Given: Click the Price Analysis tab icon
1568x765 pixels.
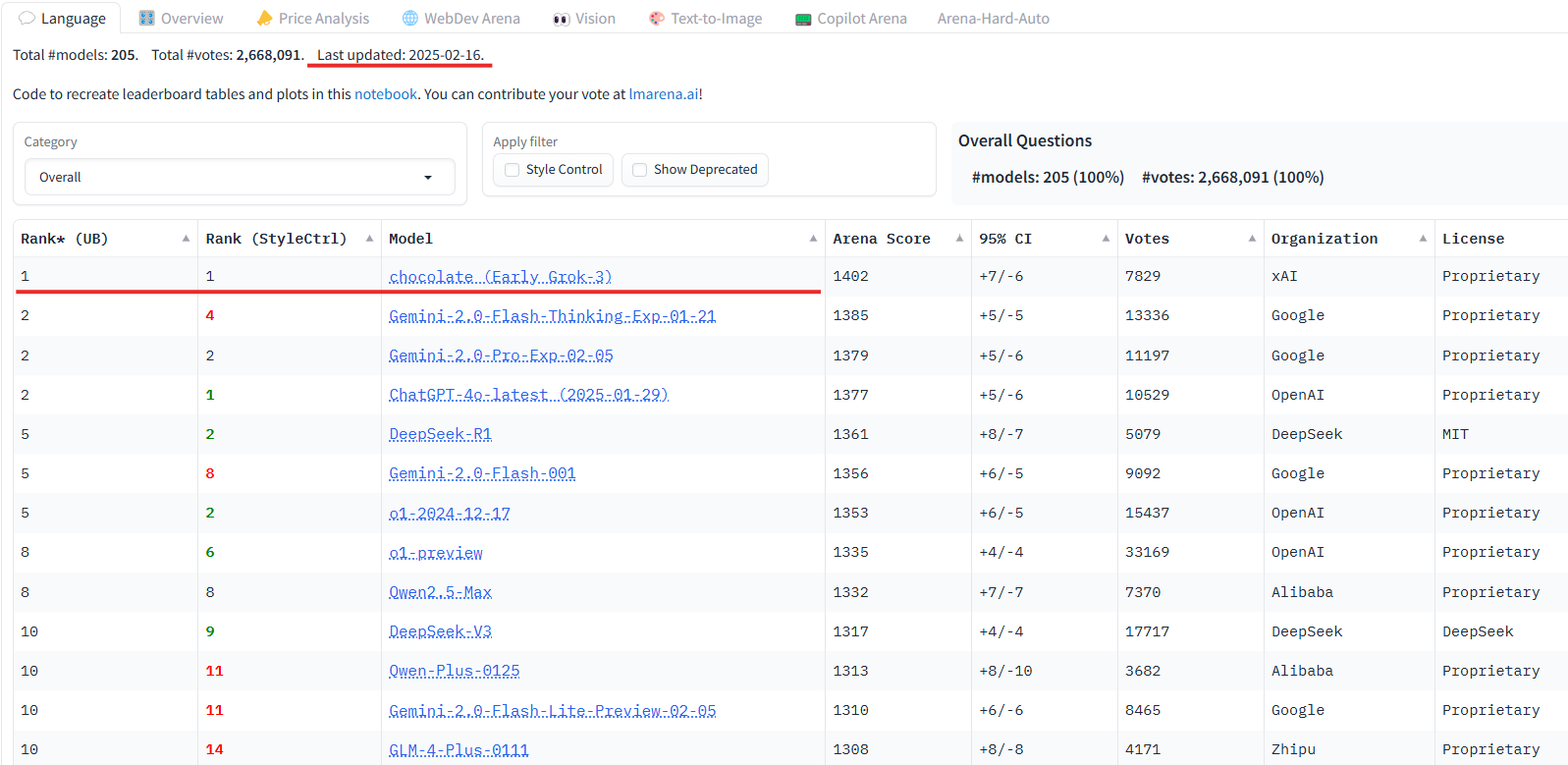Looking at the screenshot, I should 264,18.
